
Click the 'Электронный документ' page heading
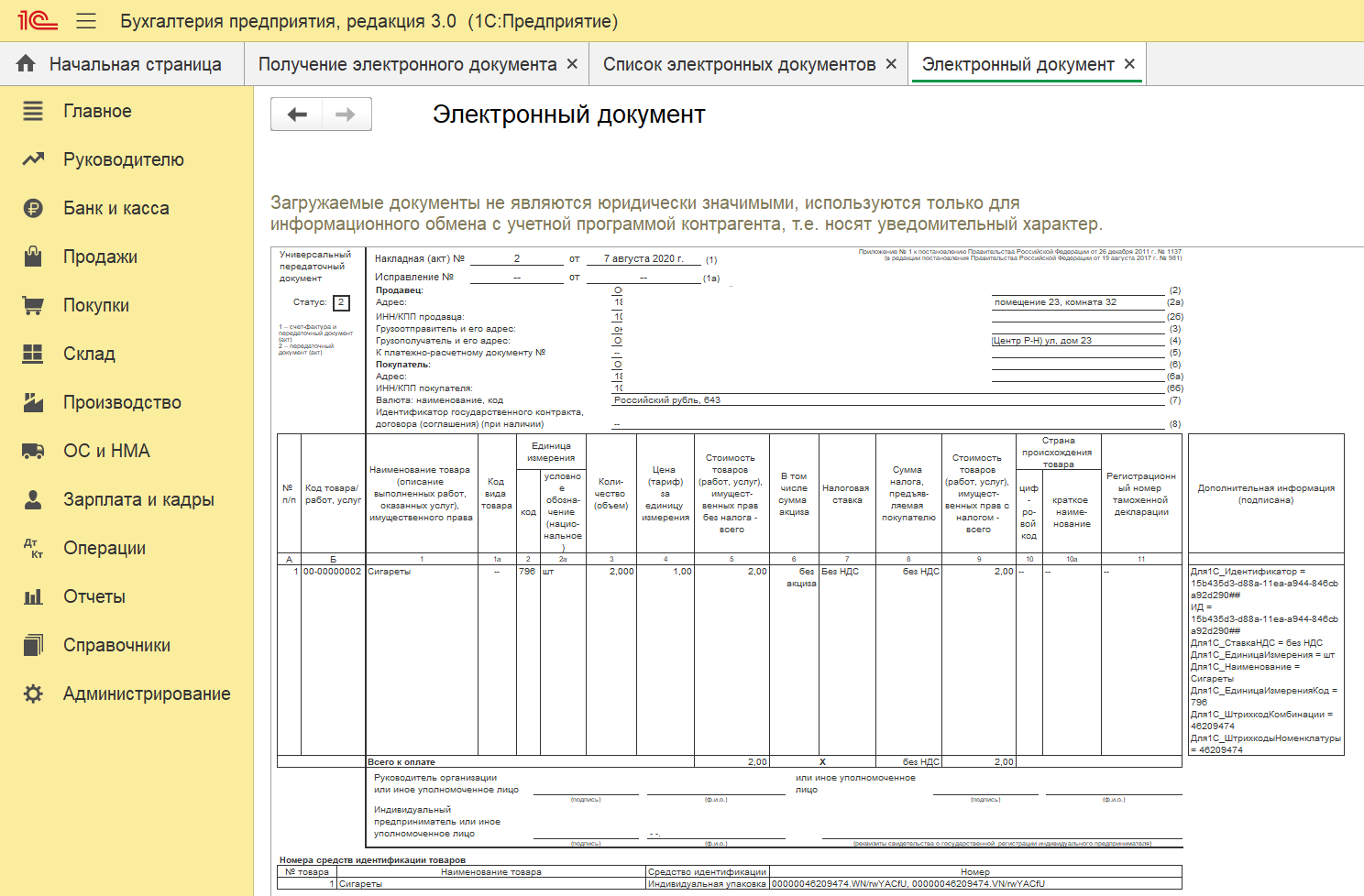(x=569, y=115)
